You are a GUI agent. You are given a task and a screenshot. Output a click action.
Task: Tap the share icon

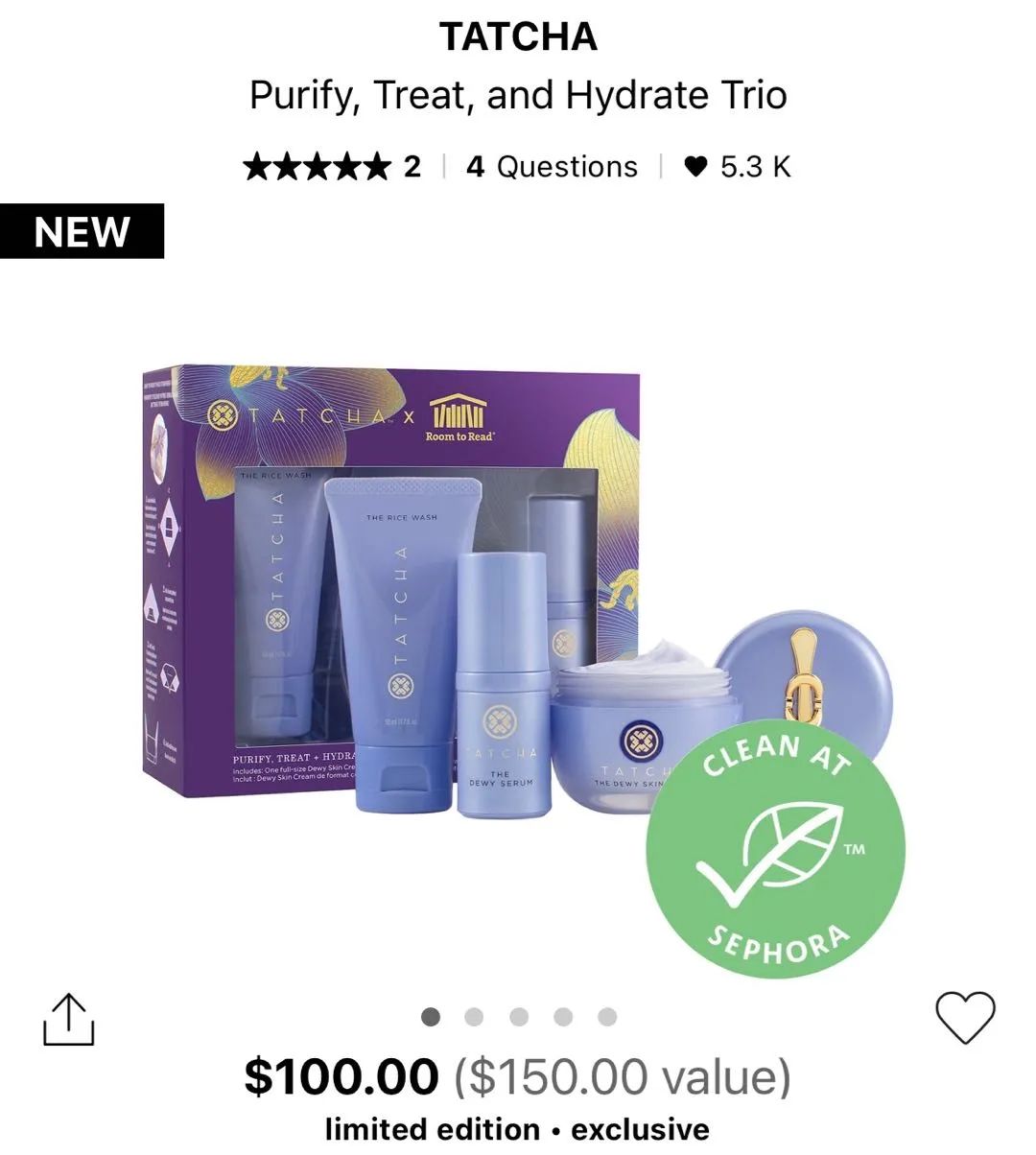(69, 1019)
